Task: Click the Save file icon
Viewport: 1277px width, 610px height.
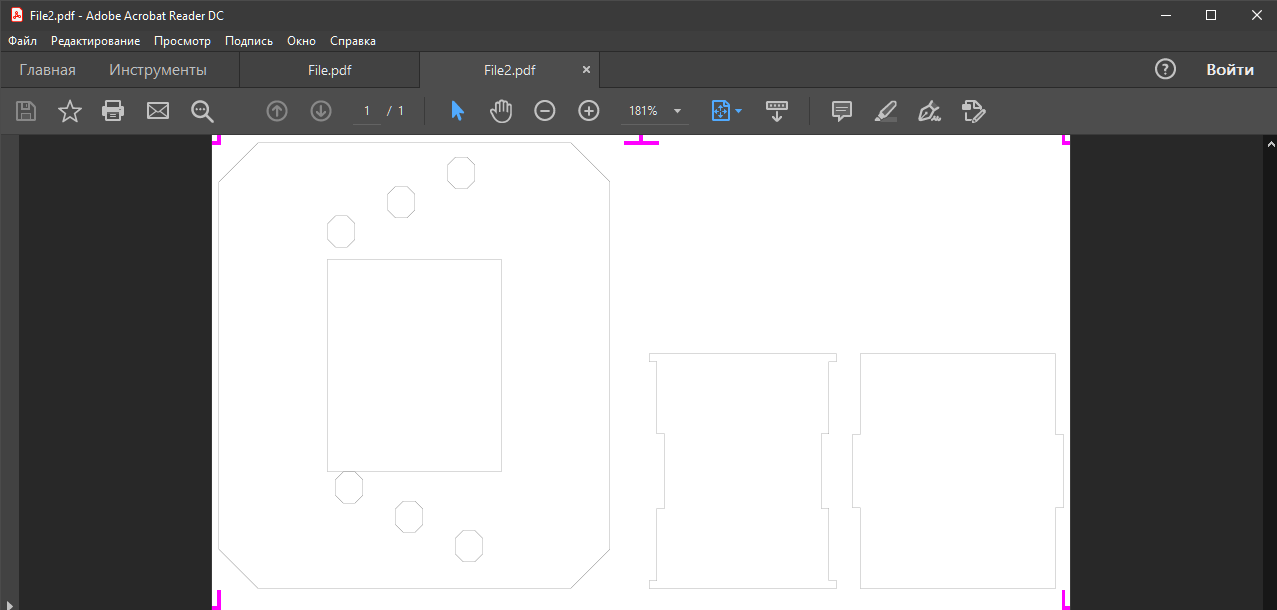Action: click(26, 111)
